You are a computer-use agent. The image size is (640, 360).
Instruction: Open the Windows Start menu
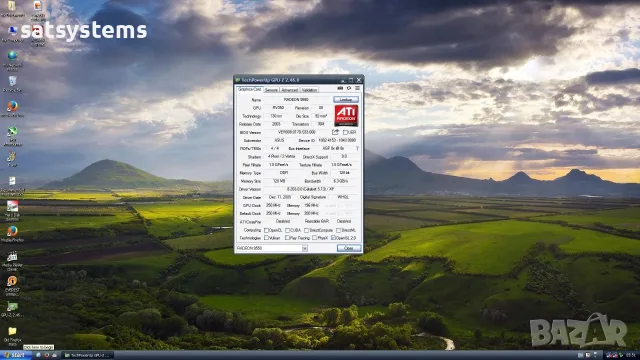tap(15, 355)
